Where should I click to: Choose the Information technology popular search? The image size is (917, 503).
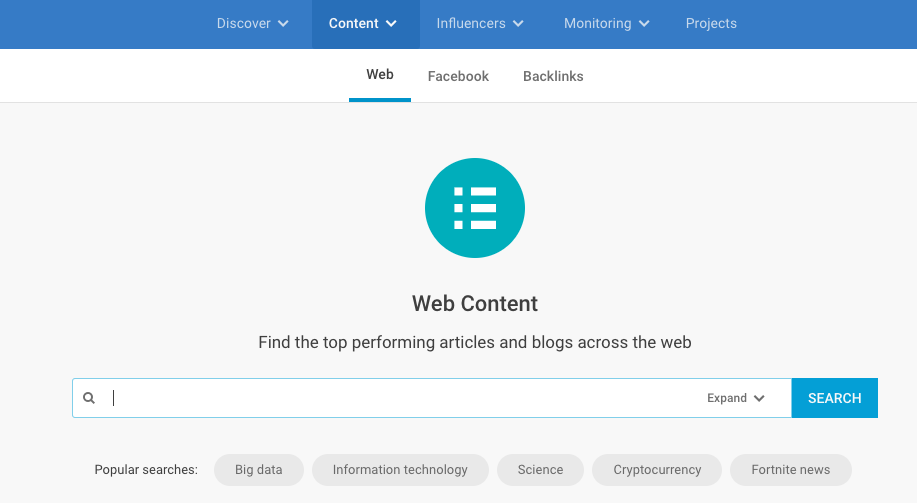[400, 469]
